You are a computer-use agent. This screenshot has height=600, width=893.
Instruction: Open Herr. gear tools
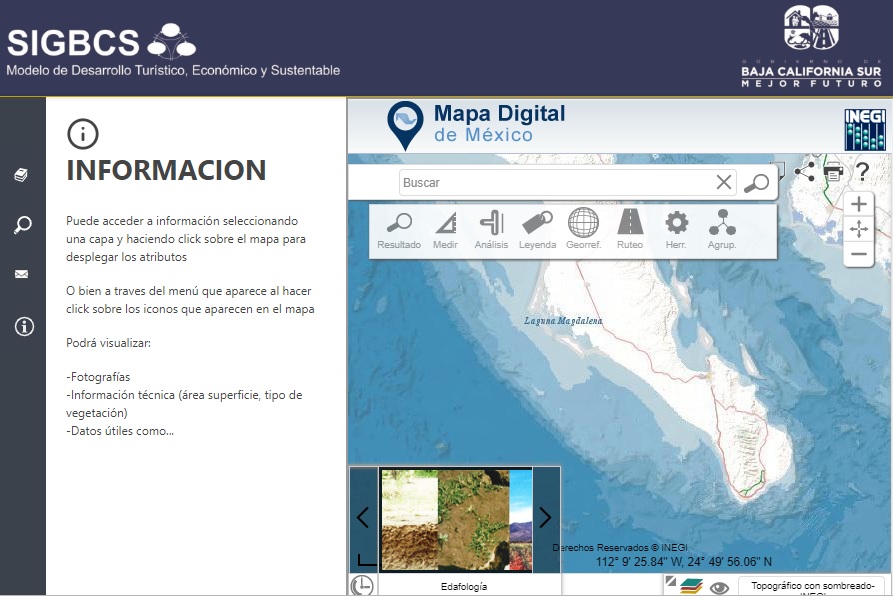(676, 230)
